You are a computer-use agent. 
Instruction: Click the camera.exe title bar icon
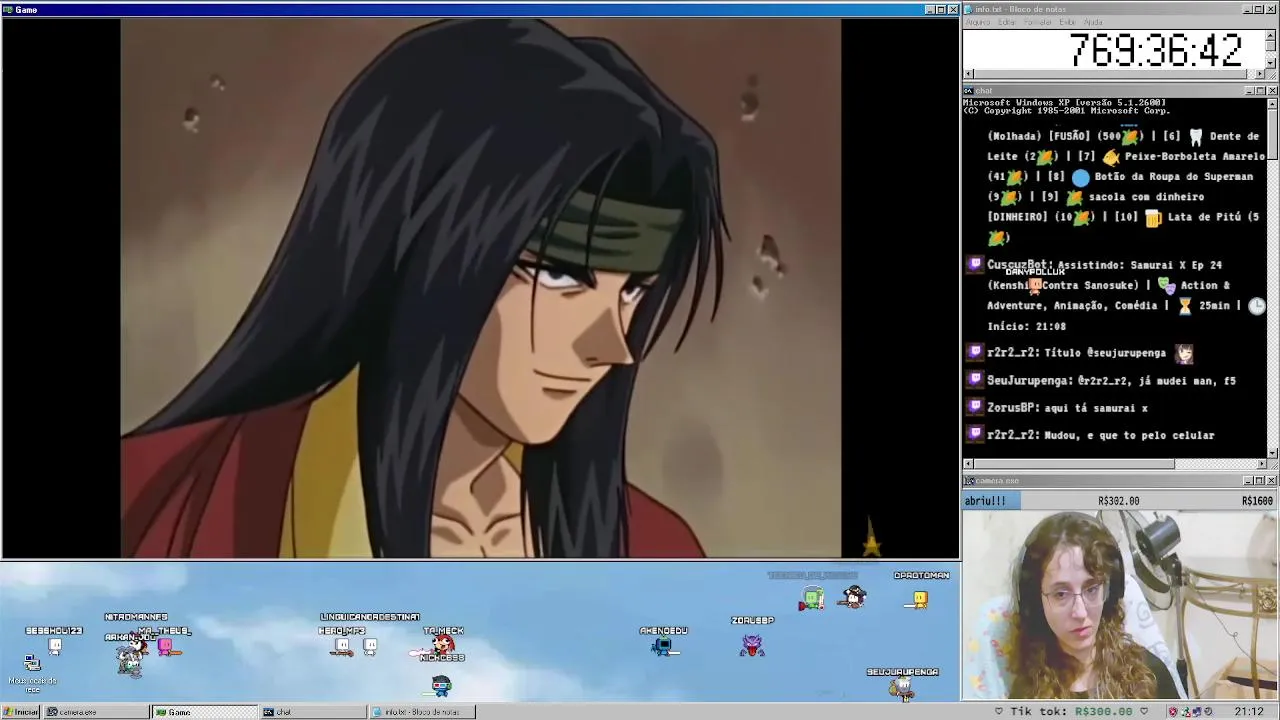click(968, 481)
